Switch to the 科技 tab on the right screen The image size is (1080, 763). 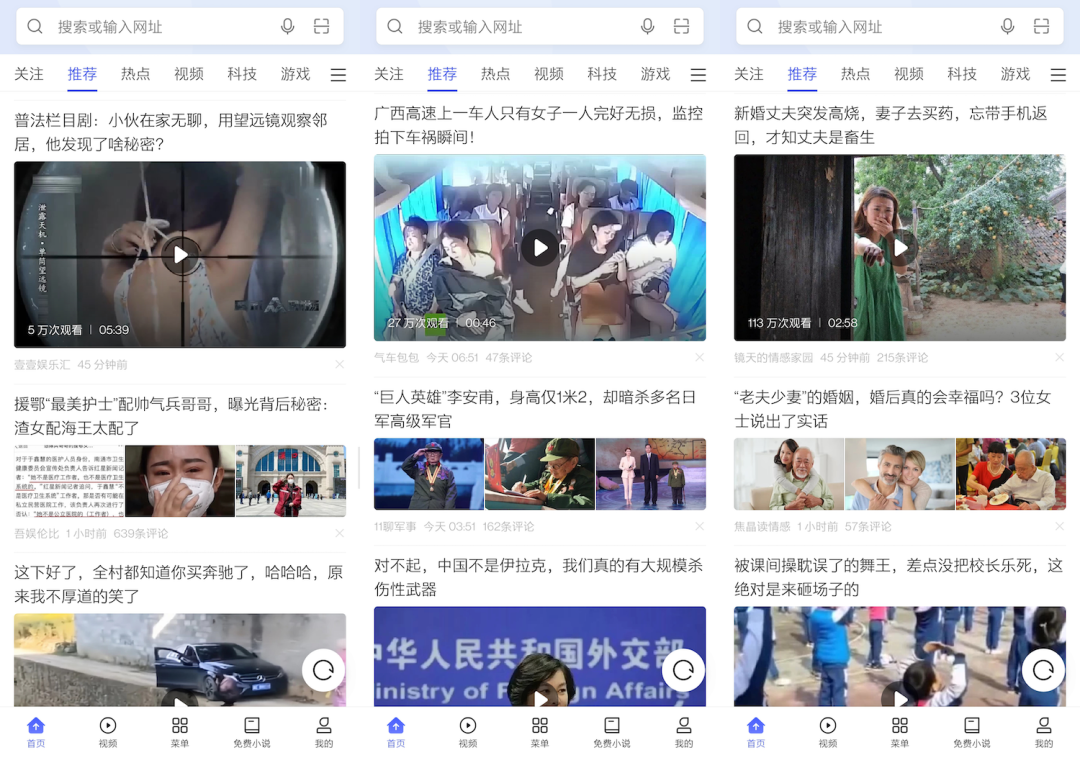tap(962, 74)
